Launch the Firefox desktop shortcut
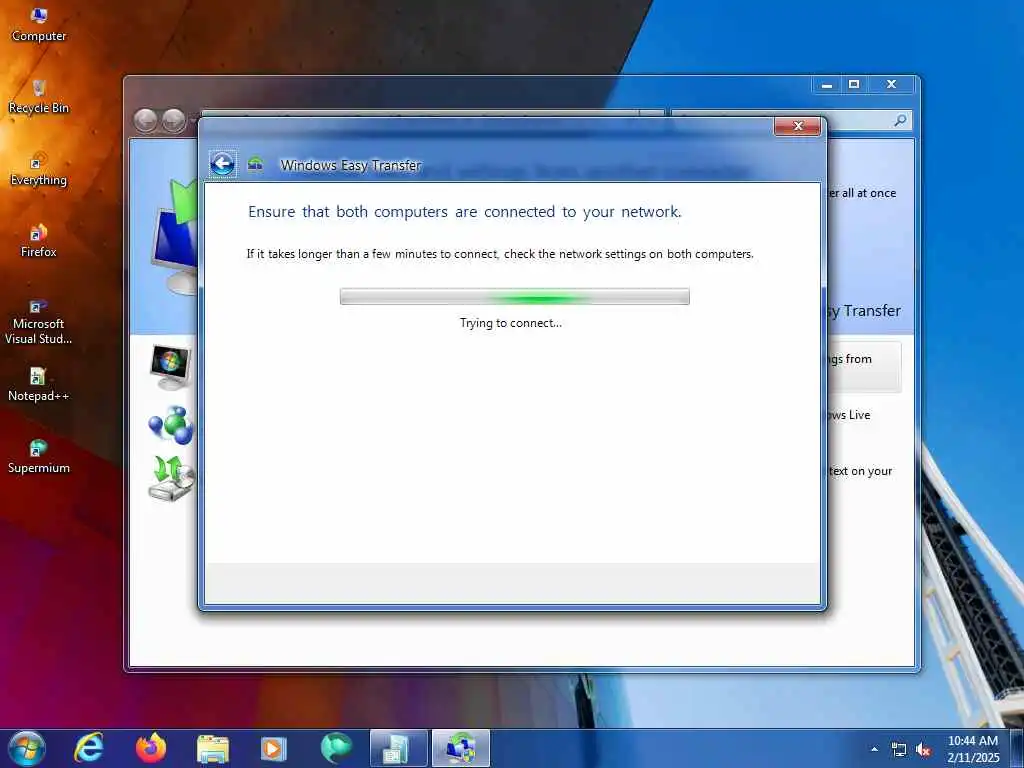Image resolution: width=1024 pixels, height=768 pixels. tap(39, 241)
